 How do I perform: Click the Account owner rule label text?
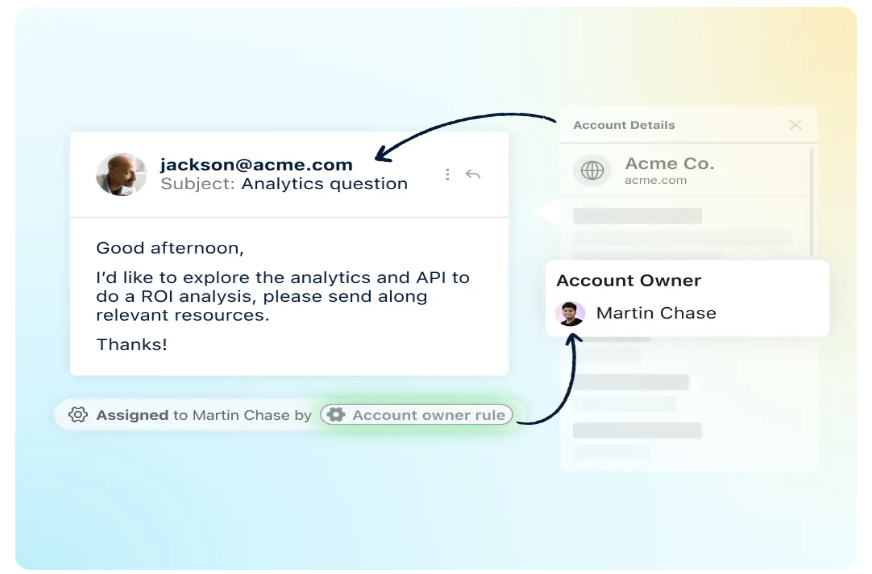(428, 415)
